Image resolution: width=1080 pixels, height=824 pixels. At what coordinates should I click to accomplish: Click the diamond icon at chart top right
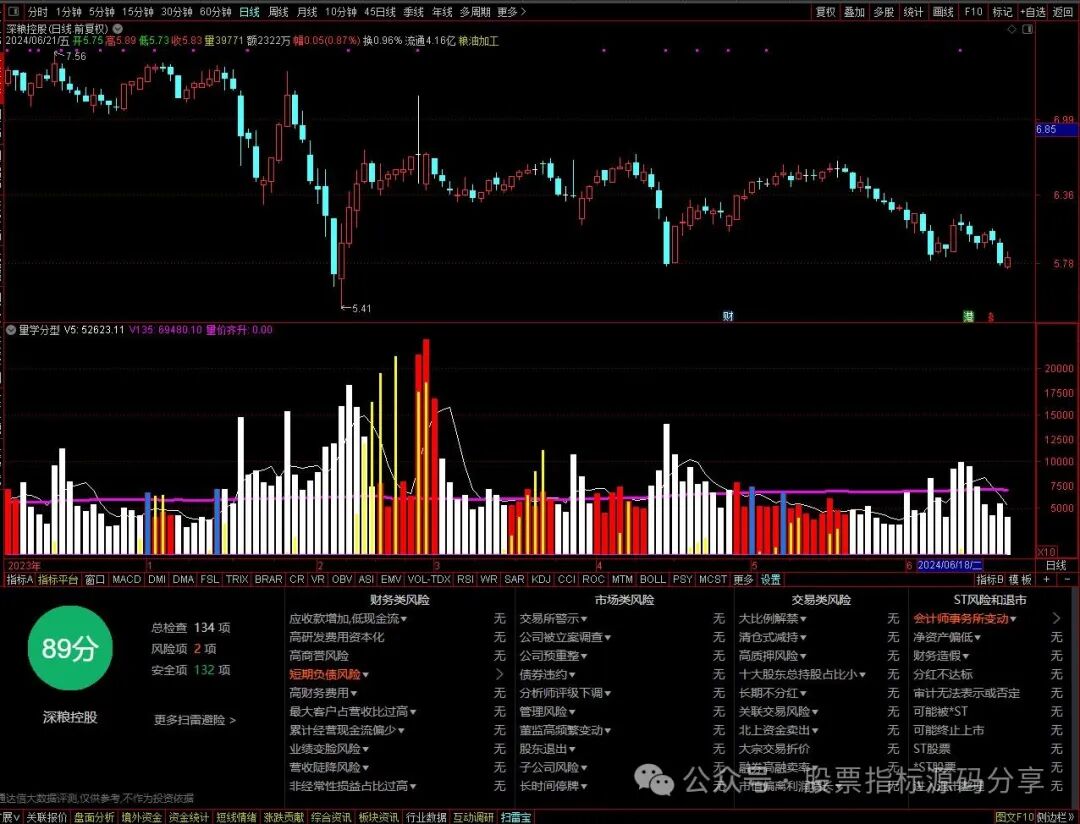[x=1012, y=29]
